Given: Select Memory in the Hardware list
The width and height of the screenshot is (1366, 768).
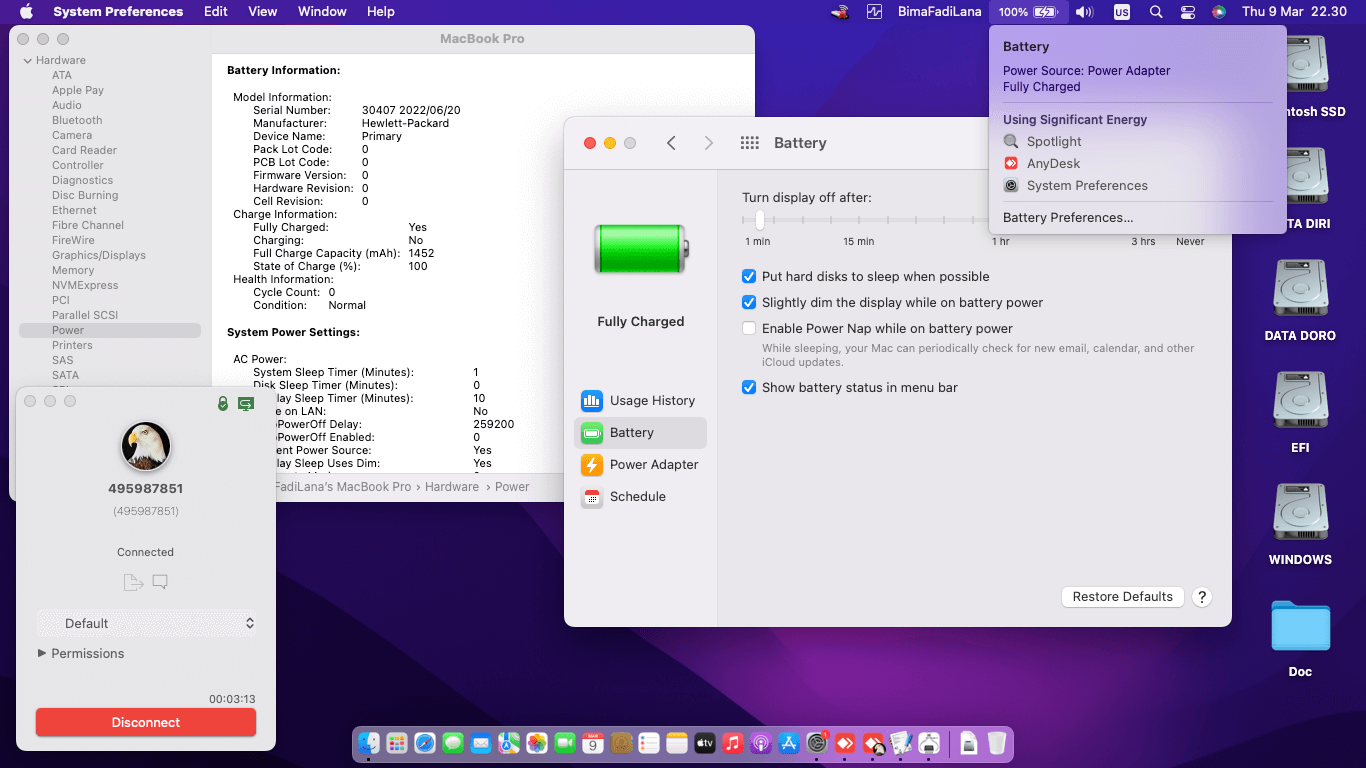Looking at the screenshot, I should point(73,270).
